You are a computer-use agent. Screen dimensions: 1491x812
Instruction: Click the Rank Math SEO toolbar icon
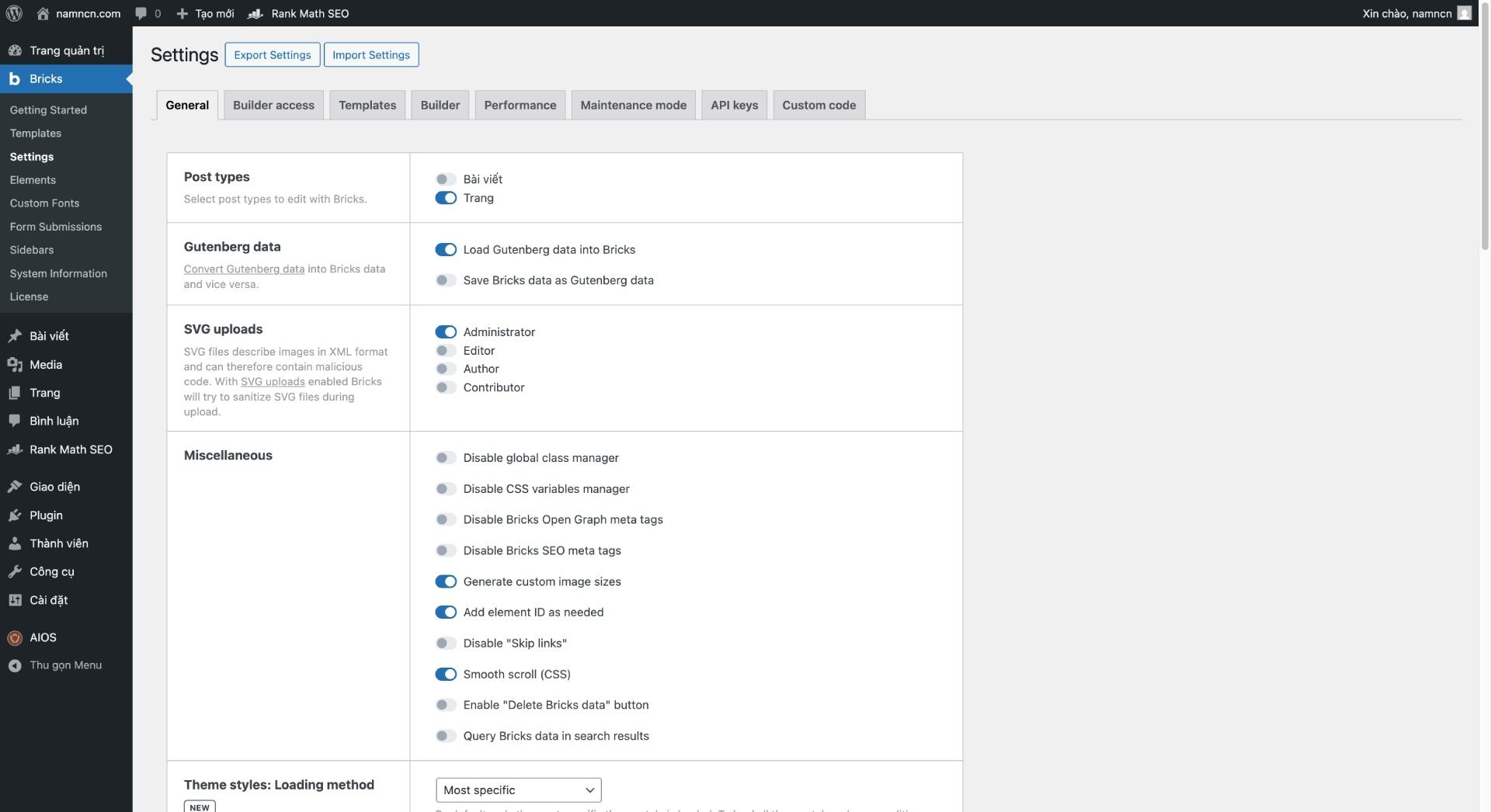[255, 13]
